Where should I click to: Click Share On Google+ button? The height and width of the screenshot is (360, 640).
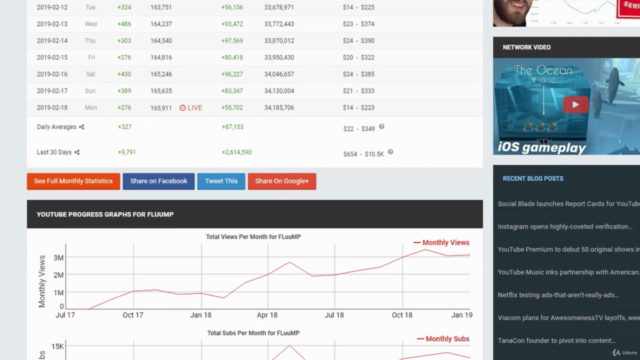click(x=282, y=181)
